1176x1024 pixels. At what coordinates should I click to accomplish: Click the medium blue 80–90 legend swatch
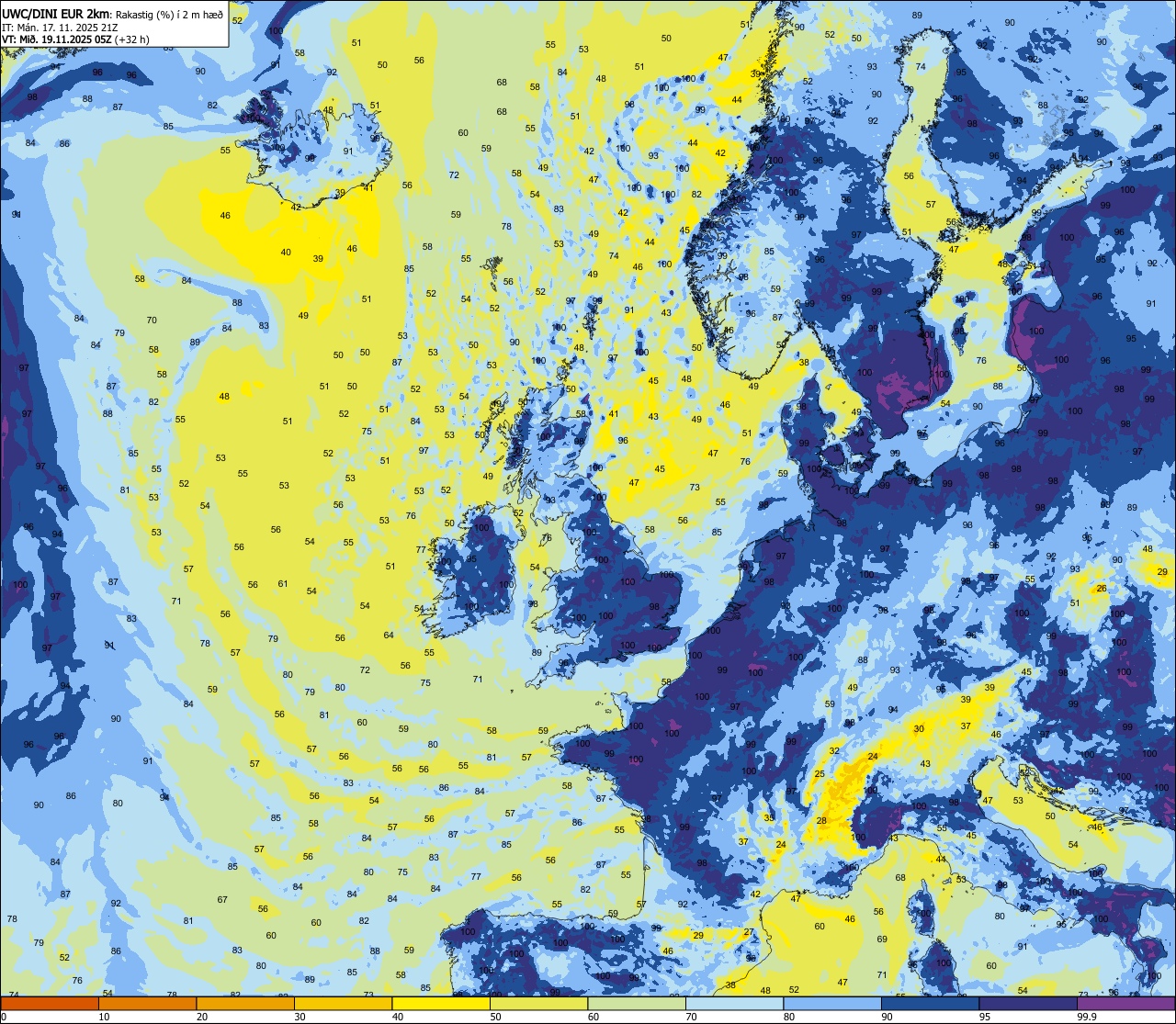(x=832, y=1004)
